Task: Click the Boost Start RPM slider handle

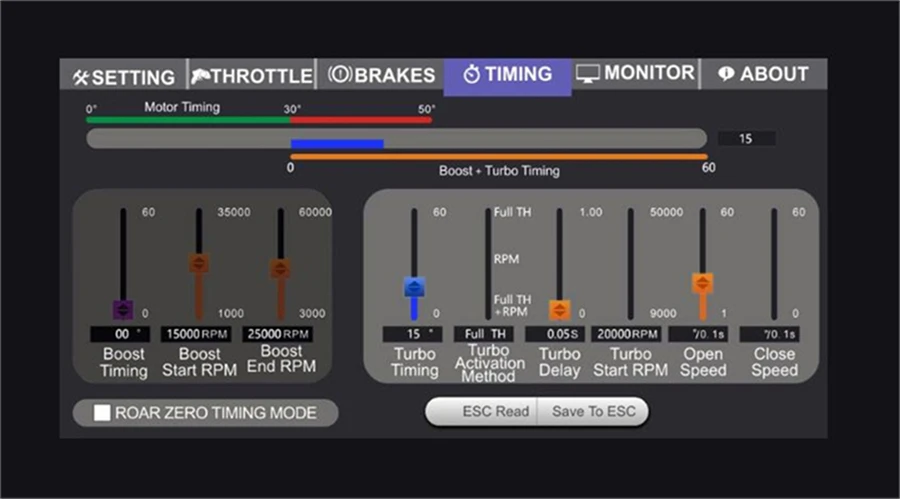Action: point(199,263)
